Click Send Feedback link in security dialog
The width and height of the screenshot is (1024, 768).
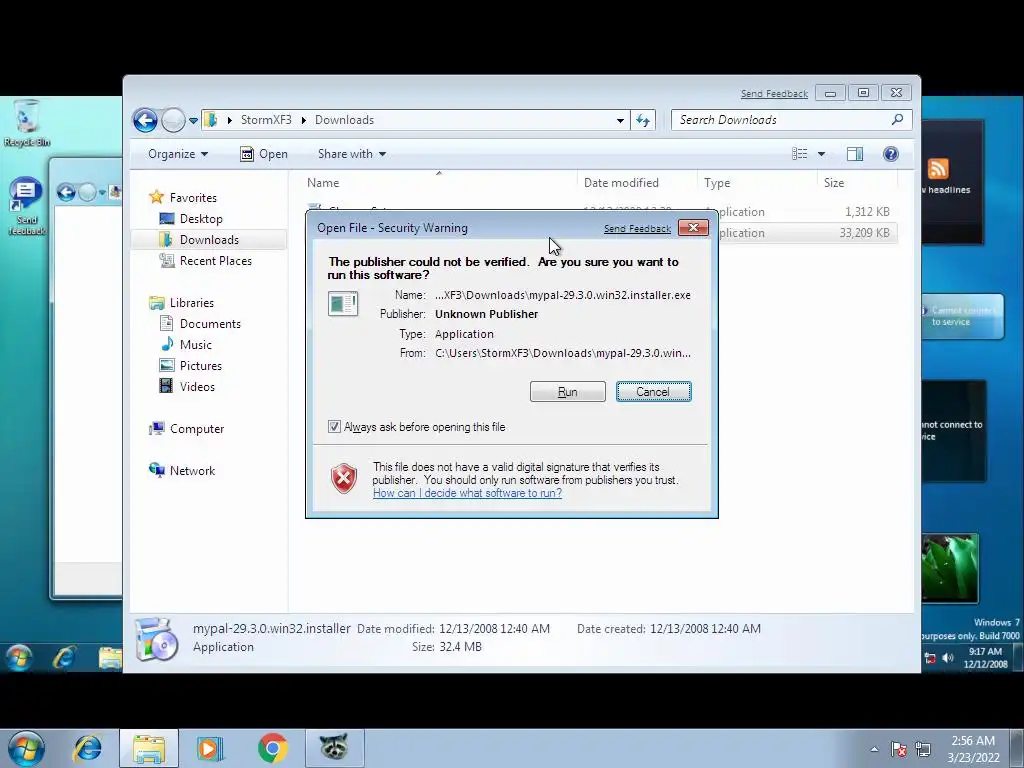coord(637,229)
